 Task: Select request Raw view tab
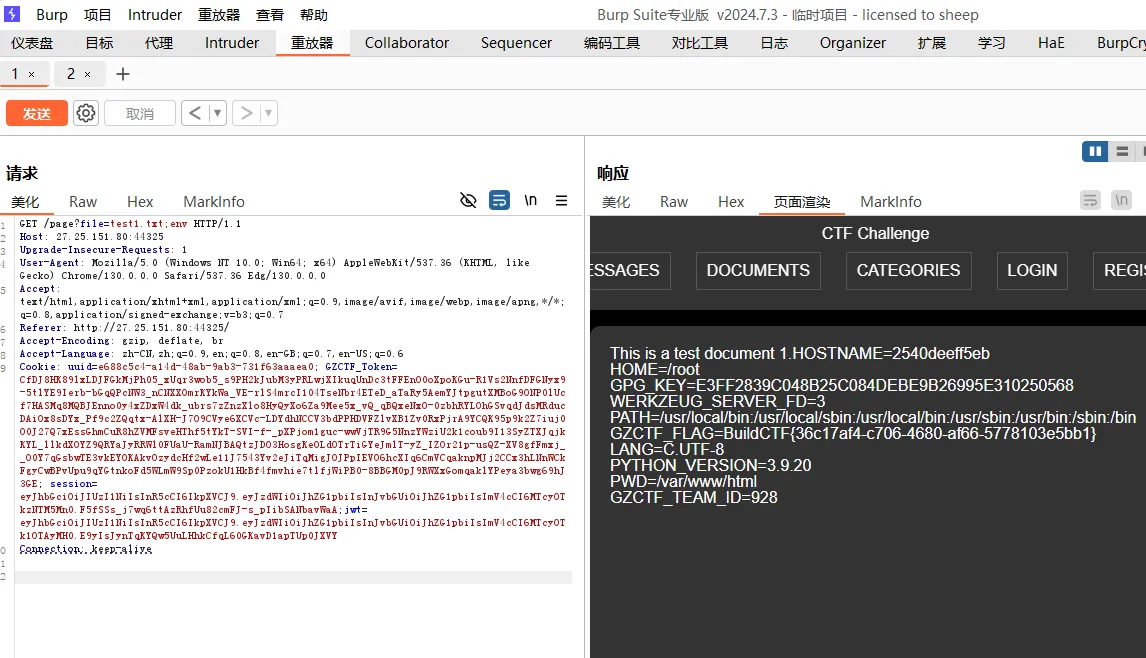(83, 202)
